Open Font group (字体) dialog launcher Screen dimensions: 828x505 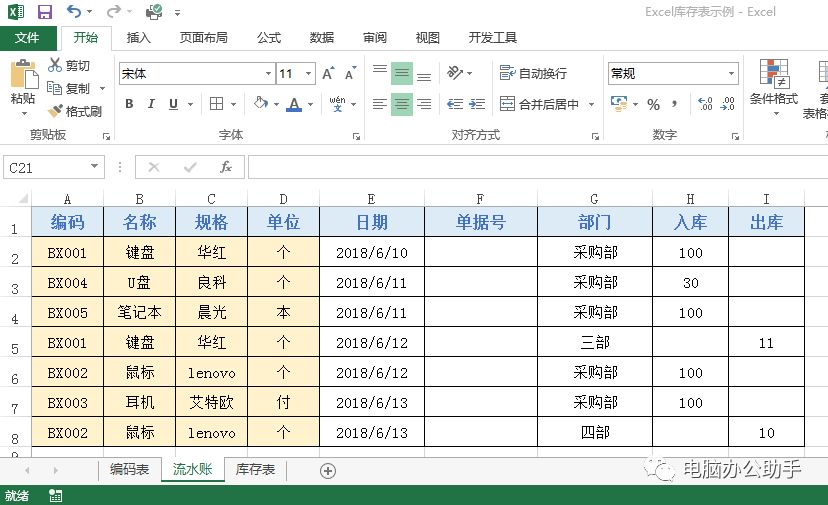356,136
